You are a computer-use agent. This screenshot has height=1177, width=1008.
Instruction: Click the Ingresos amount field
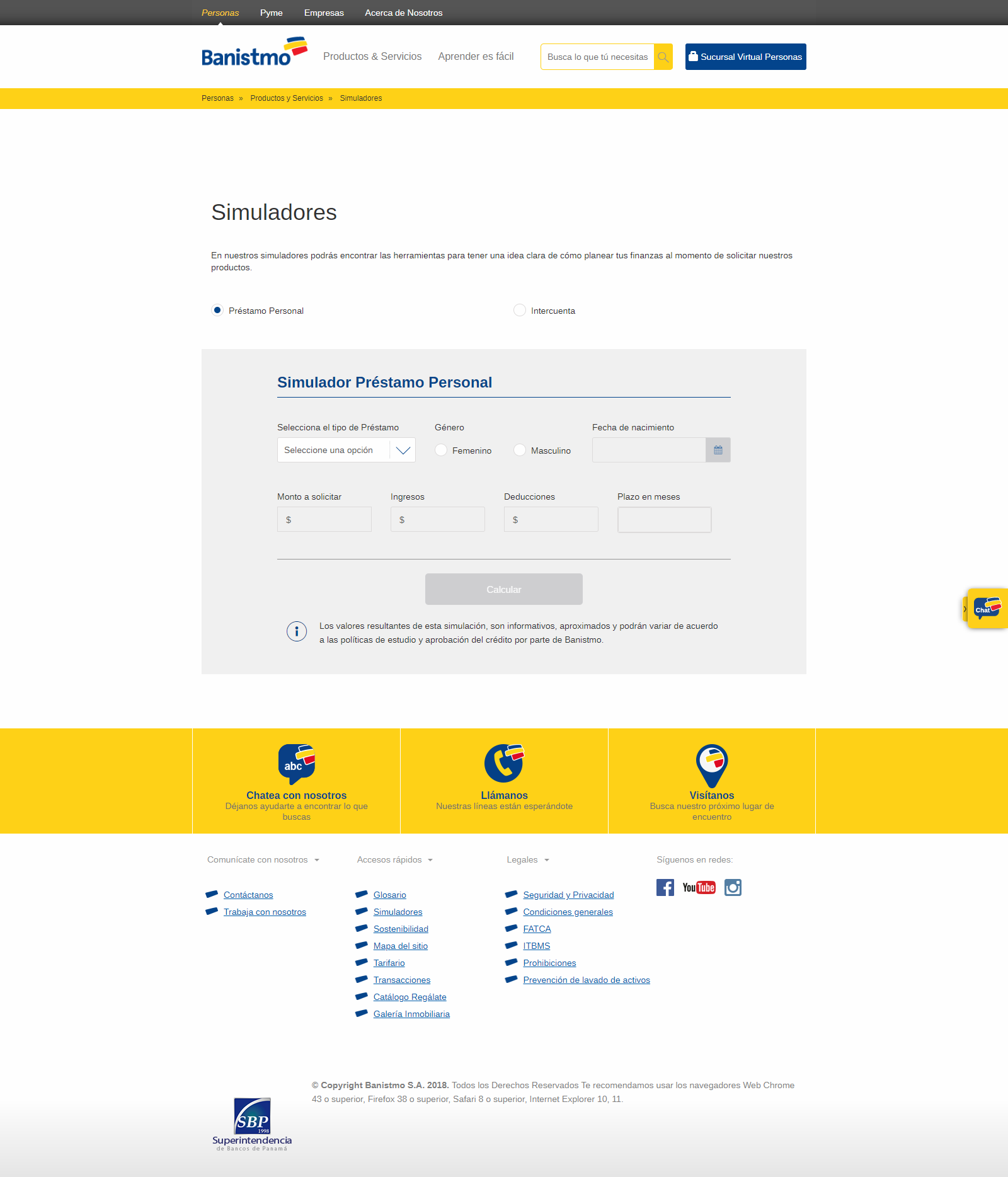tap(438, 519)
